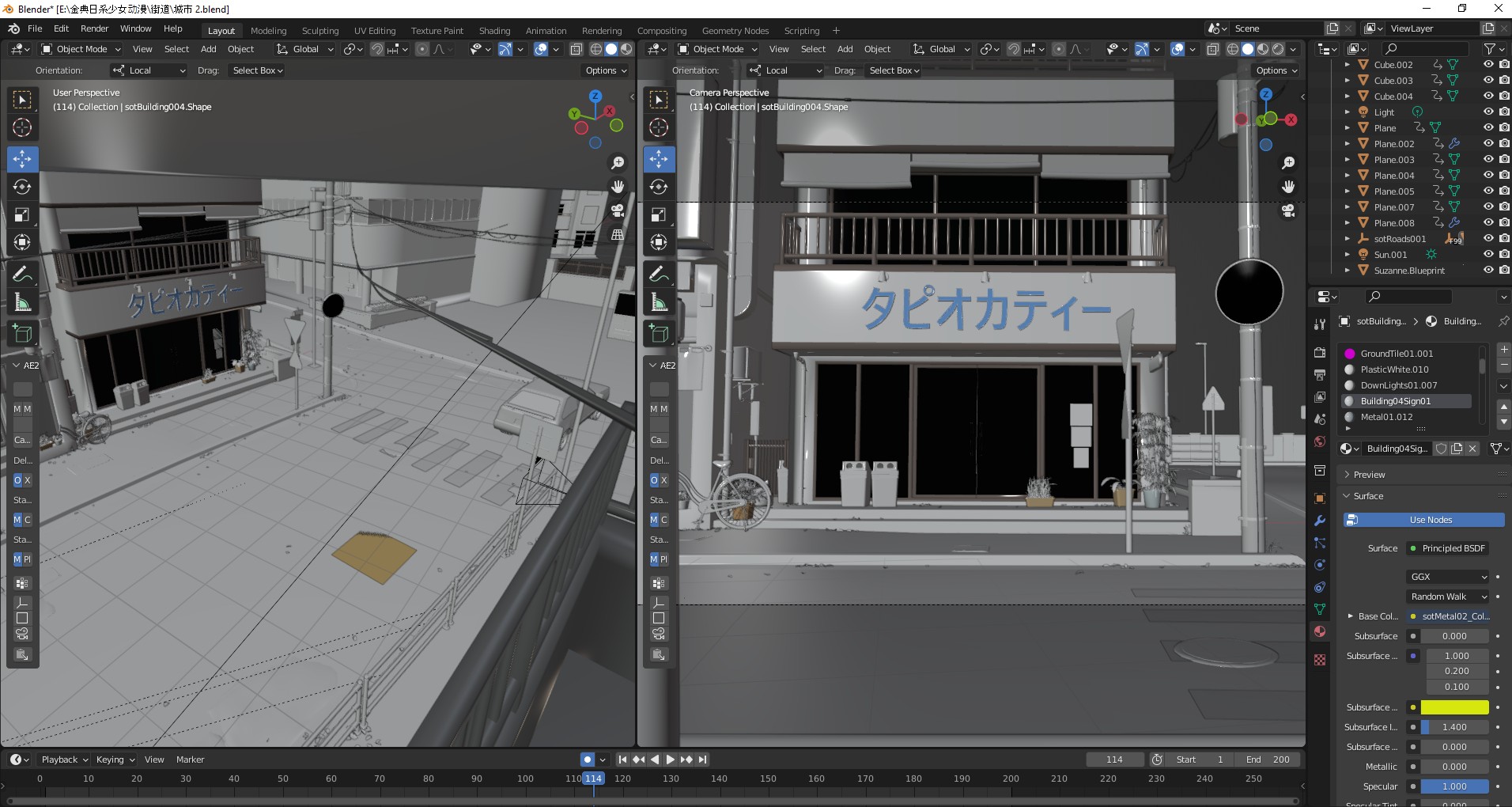Select the Measure tool in right viewport

pos(659,302)
